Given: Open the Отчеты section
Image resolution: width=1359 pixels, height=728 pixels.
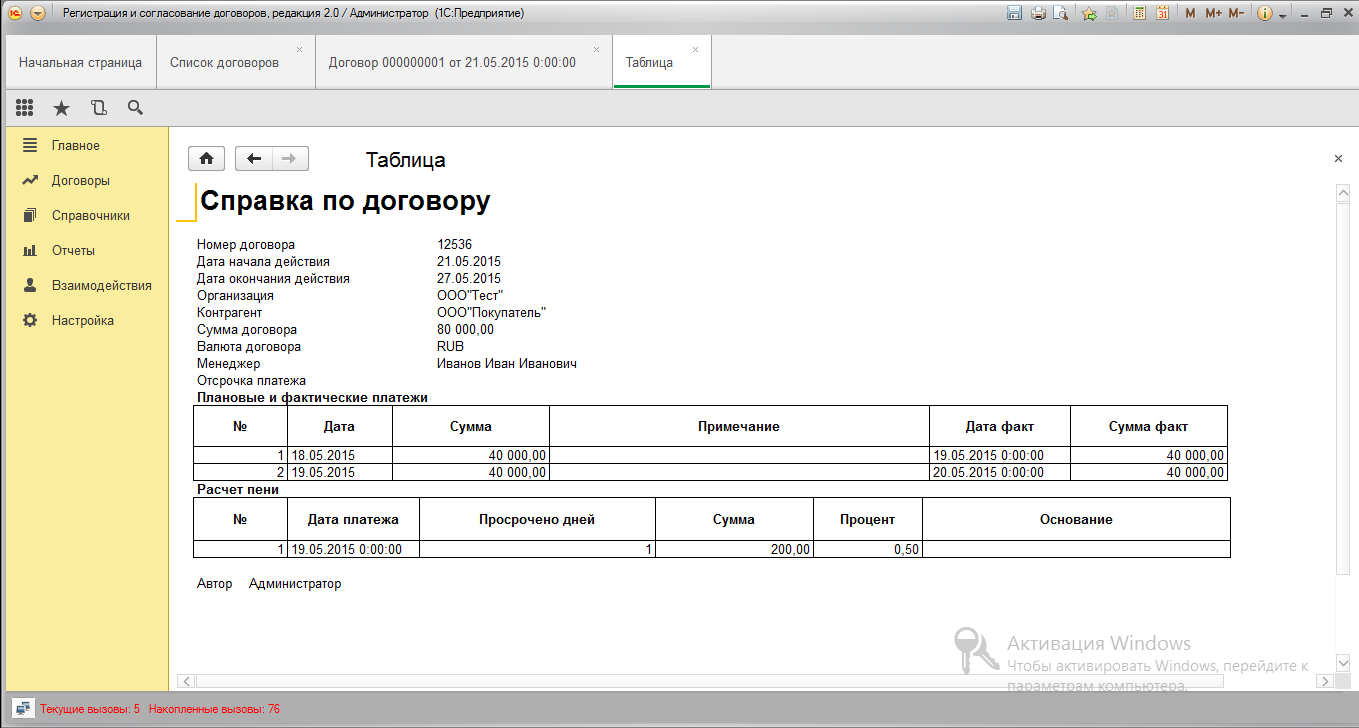Looking at the screenshot, I should (x=87, y=251).
